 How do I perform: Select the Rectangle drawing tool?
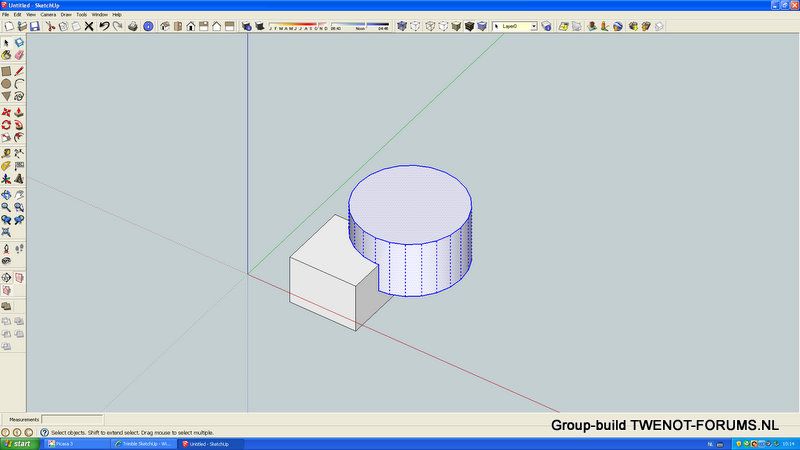point(6,71)
